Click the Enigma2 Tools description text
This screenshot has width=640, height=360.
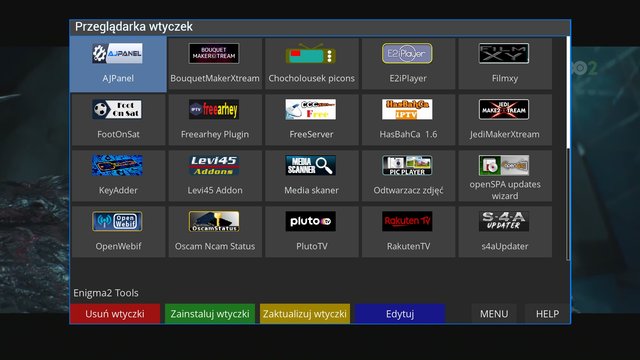pyautogui.click(x=106, y=293)
